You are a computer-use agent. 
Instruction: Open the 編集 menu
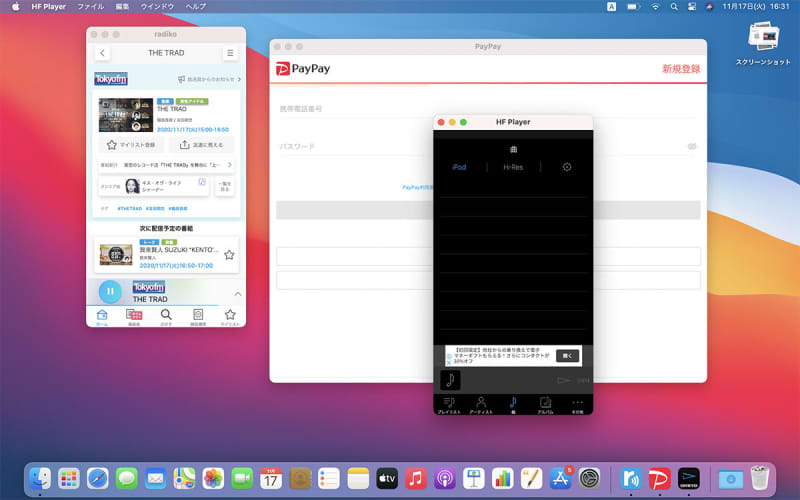coord(122,7)
